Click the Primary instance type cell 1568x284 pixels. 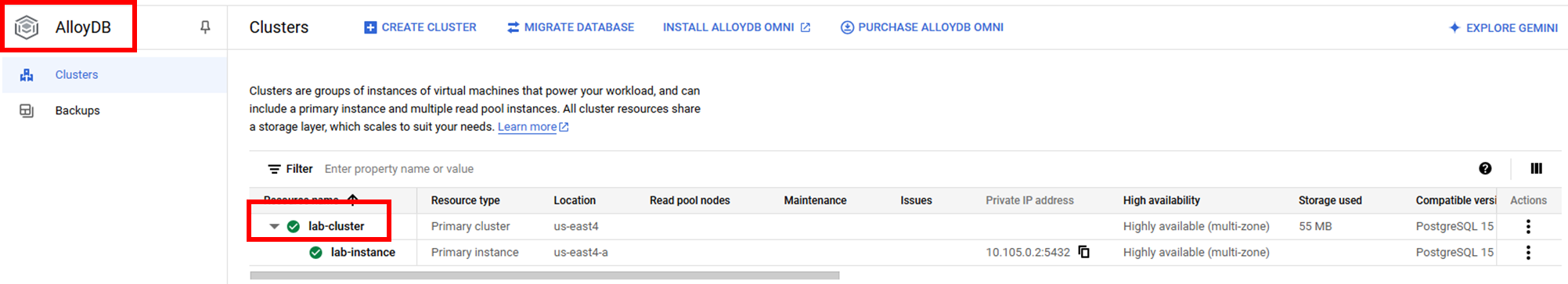tap(474, 252)
